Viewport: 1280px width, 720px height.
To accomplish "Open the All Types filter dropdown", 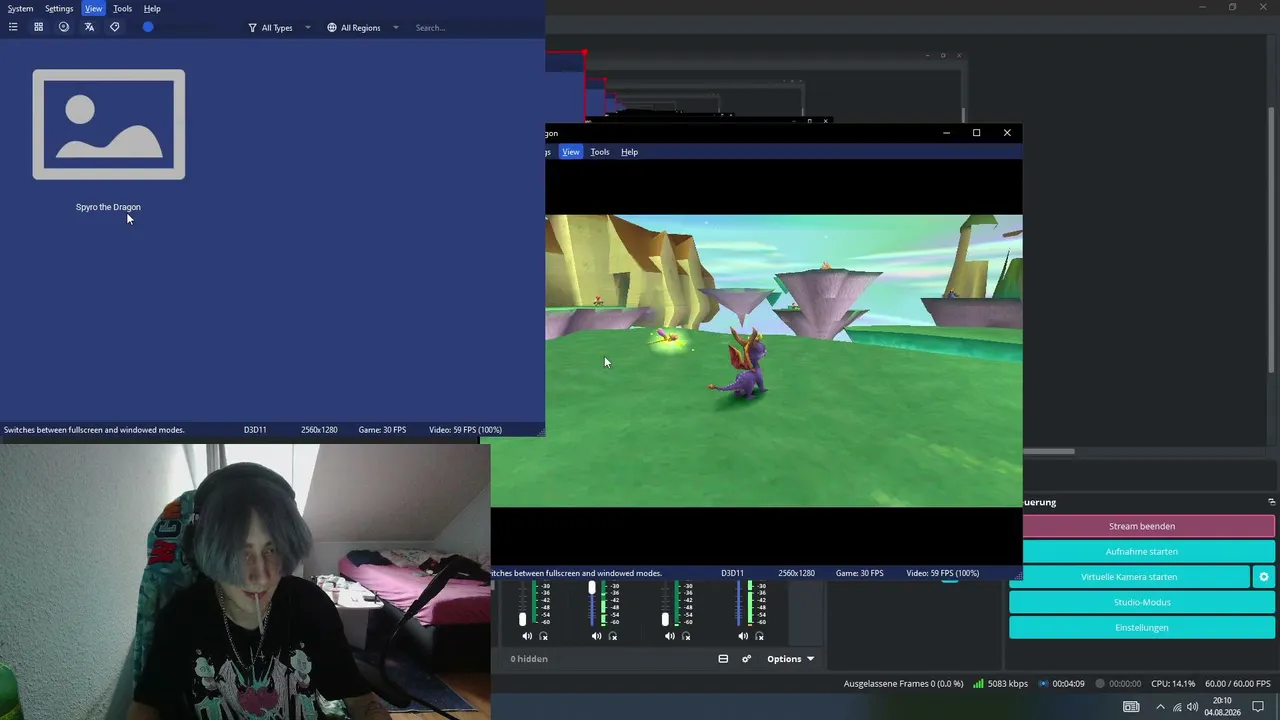I will [279, 28].
